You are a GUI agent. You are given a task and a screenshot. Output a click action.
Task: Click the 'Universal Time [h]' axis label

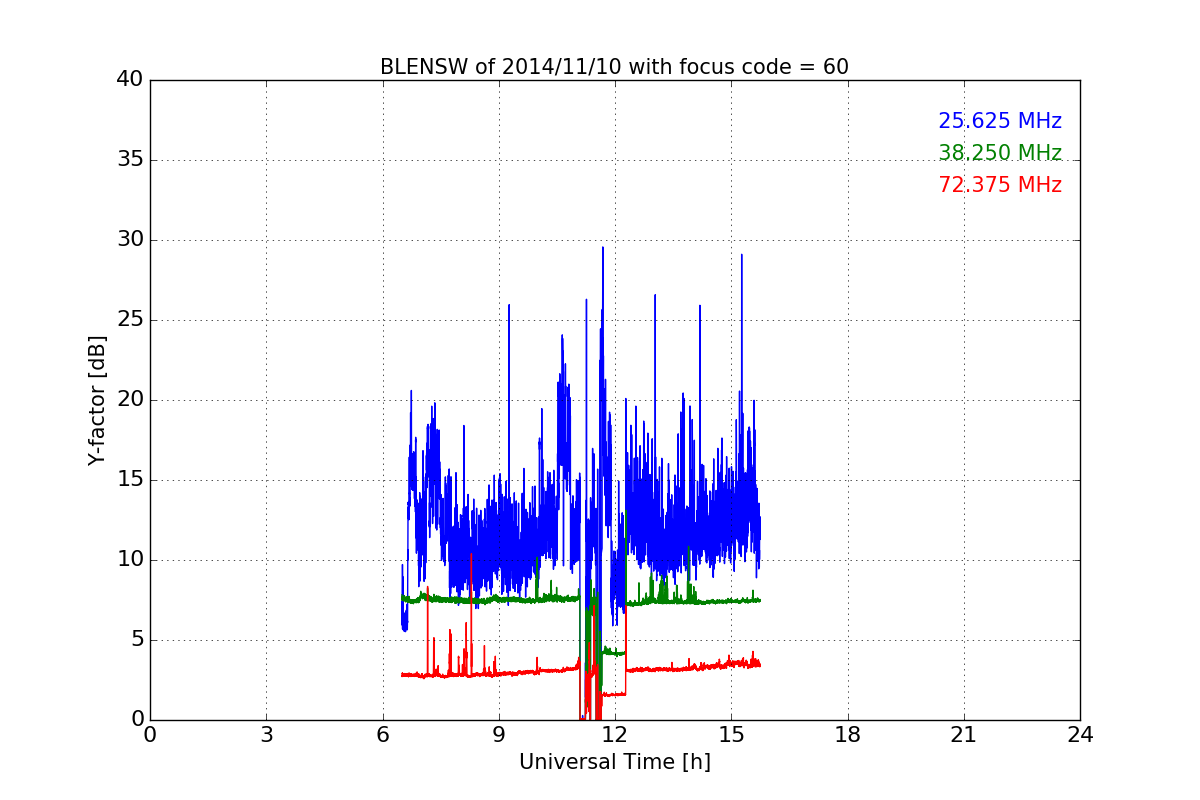tap(614, 762)
